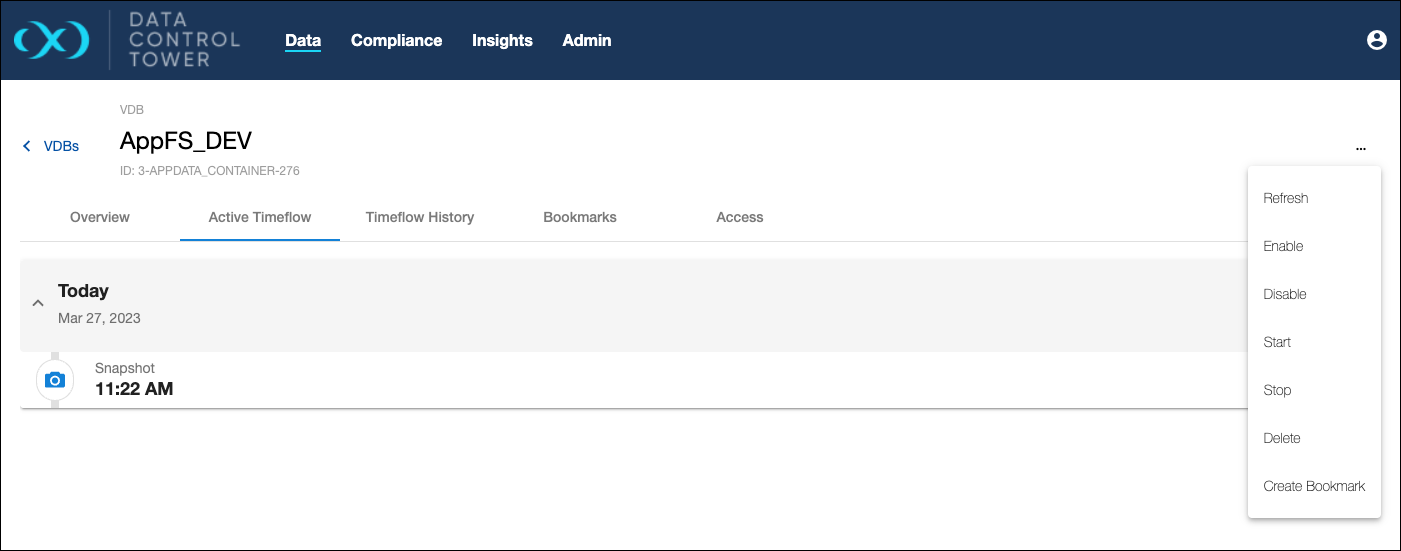
Task: Open the Admin section
Action: [x=586, y=40]
